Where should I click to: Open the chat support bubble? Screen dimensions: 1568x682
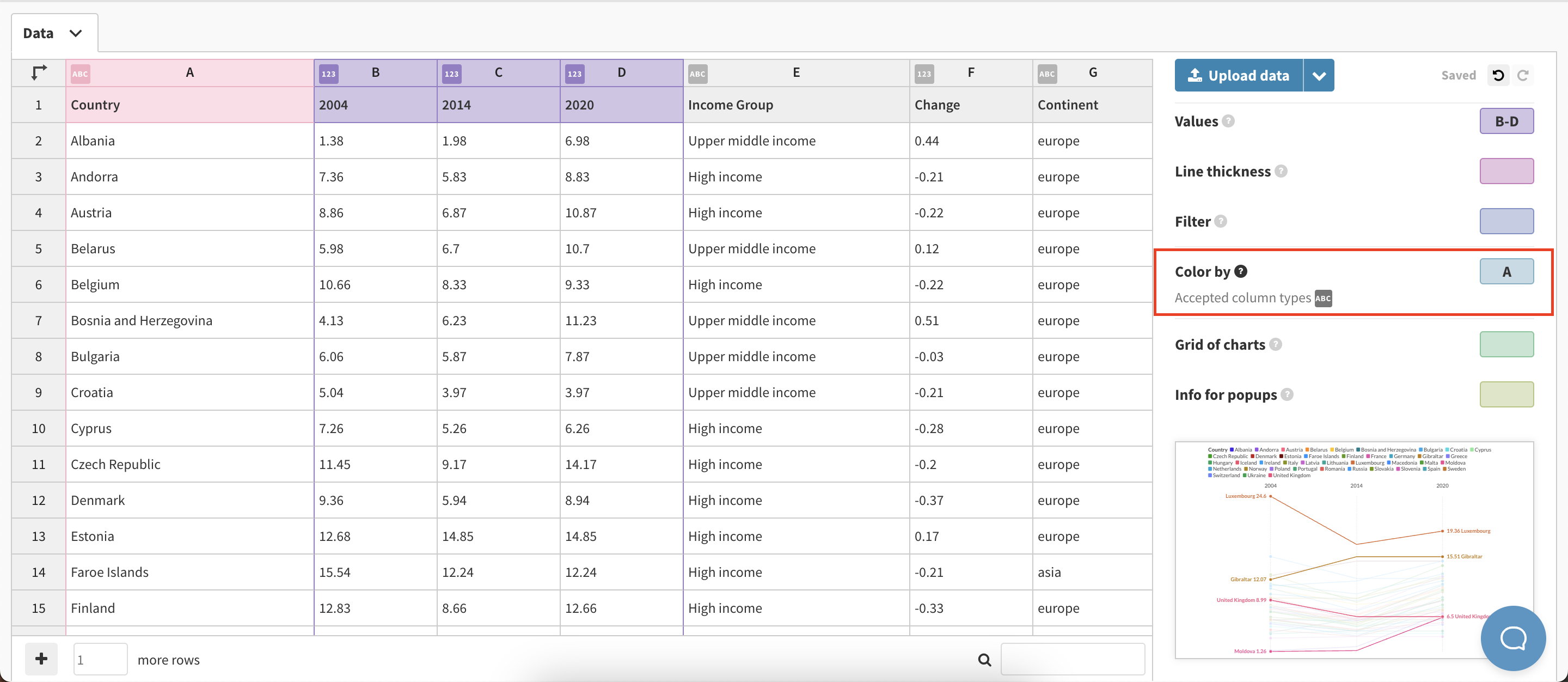coord(1513,637)
